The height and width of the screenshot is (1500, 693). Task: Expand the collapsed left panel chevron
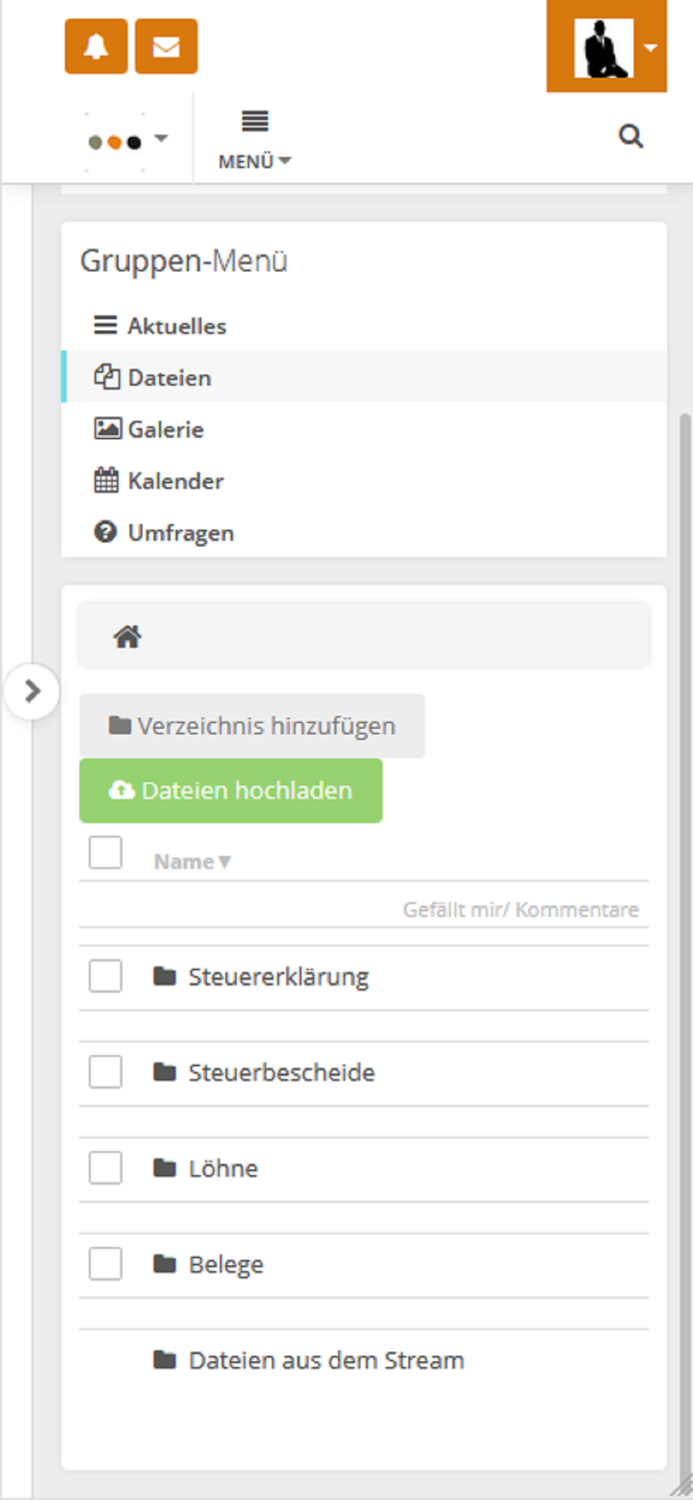34,690
